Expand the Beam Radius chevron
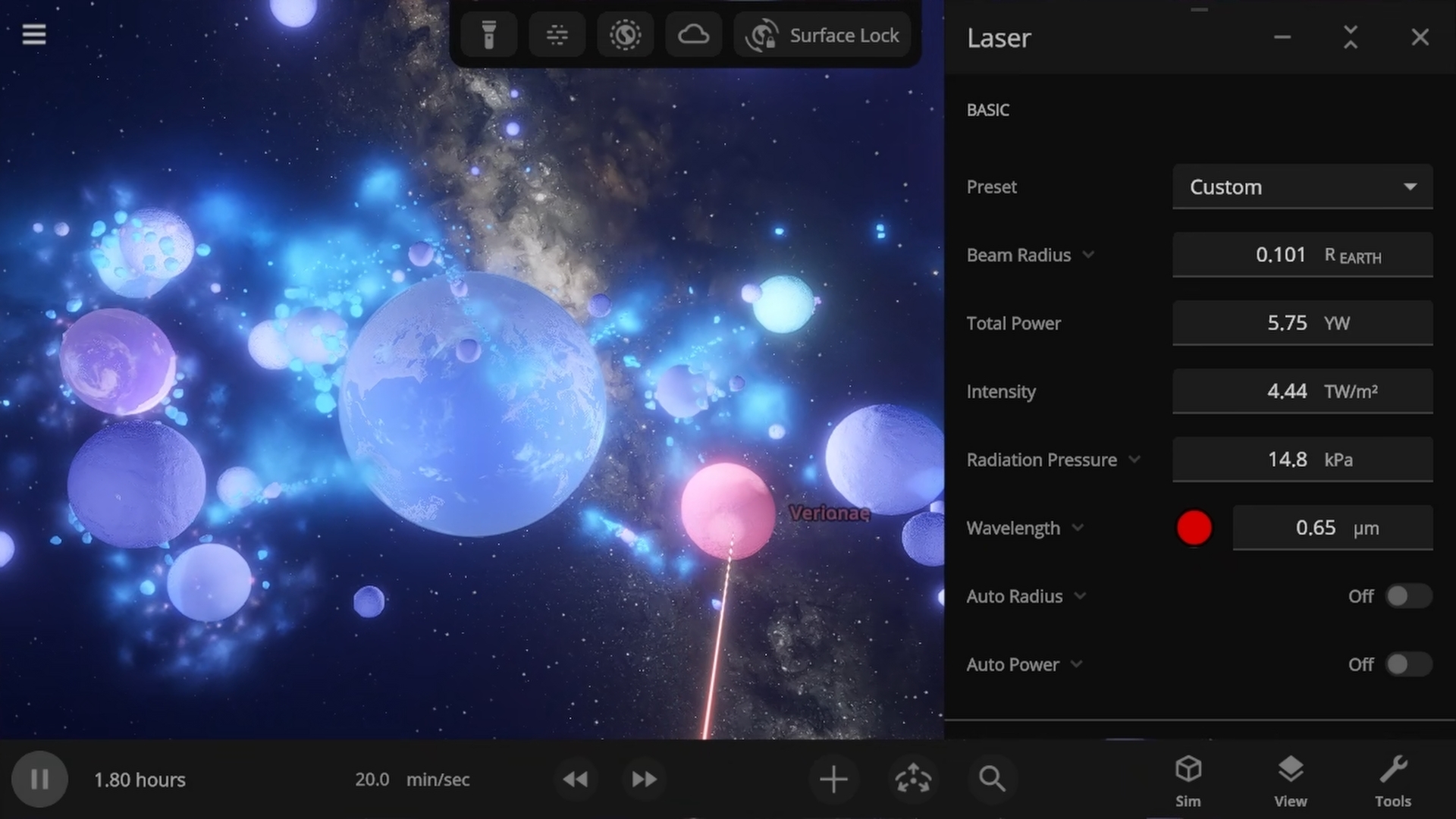 point(1088,255)
